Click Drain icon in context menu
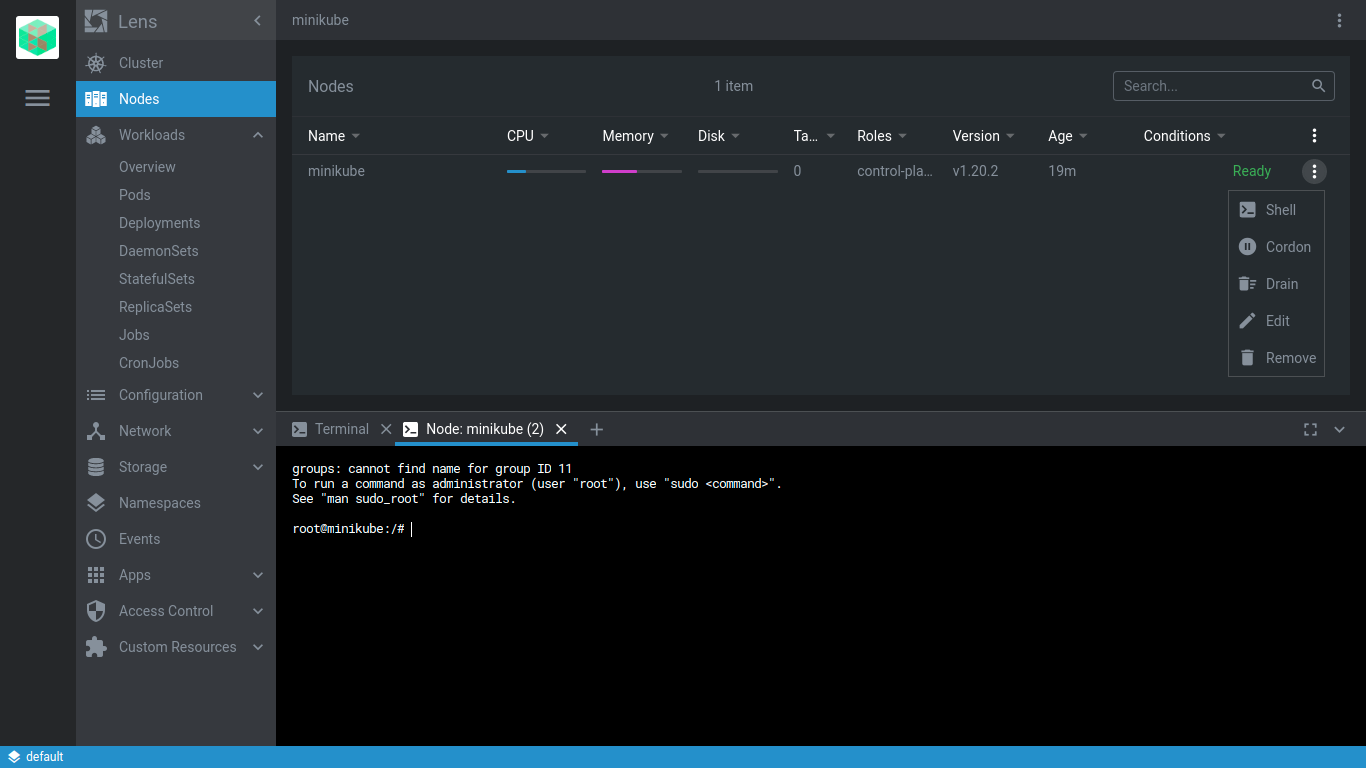The height and width of the screenshot is (768, 1366). click(x=1247, y=284)
